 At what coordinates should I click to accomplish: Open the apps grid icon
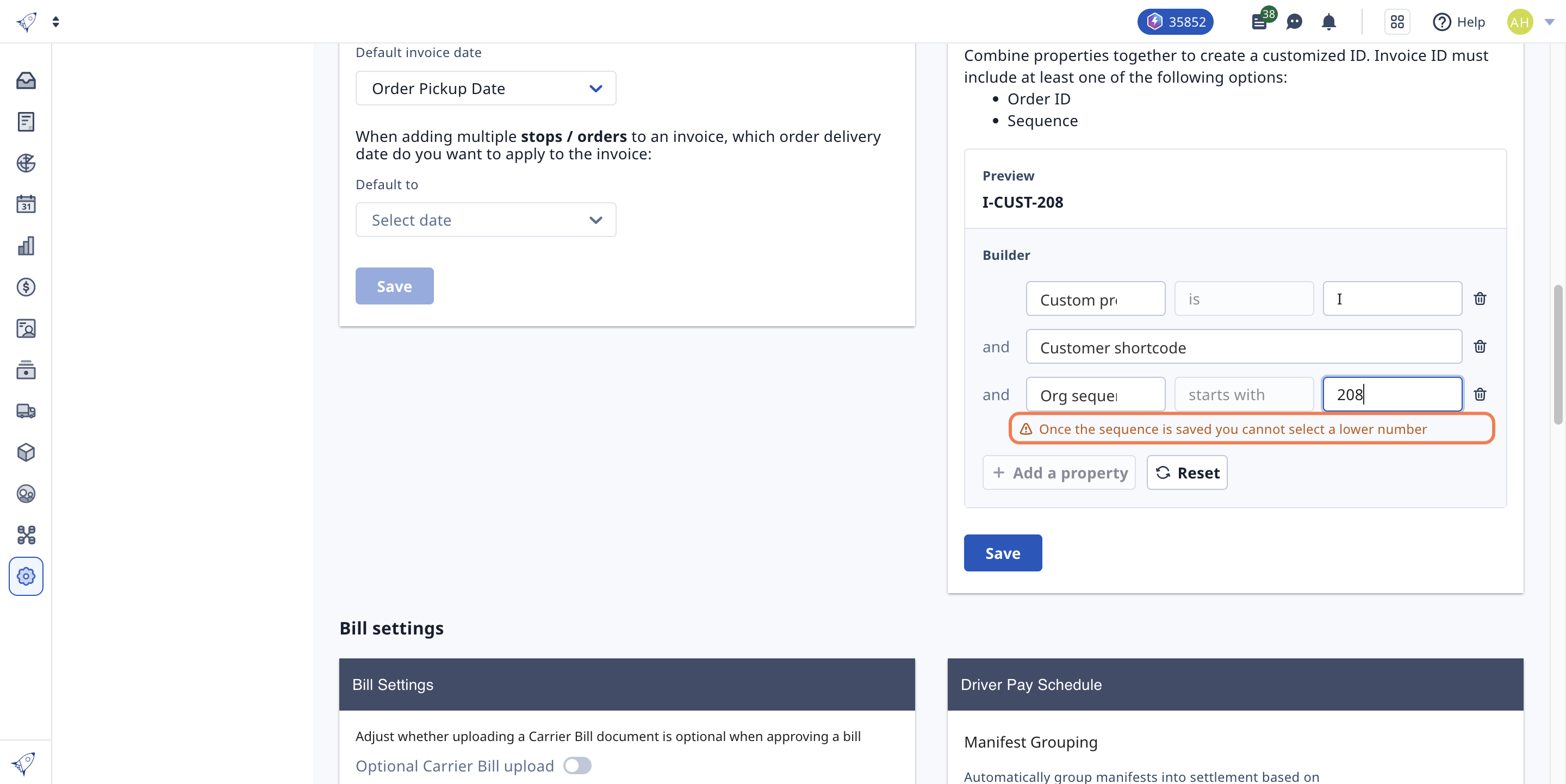pyautogui.click(x=1397, y=22)
